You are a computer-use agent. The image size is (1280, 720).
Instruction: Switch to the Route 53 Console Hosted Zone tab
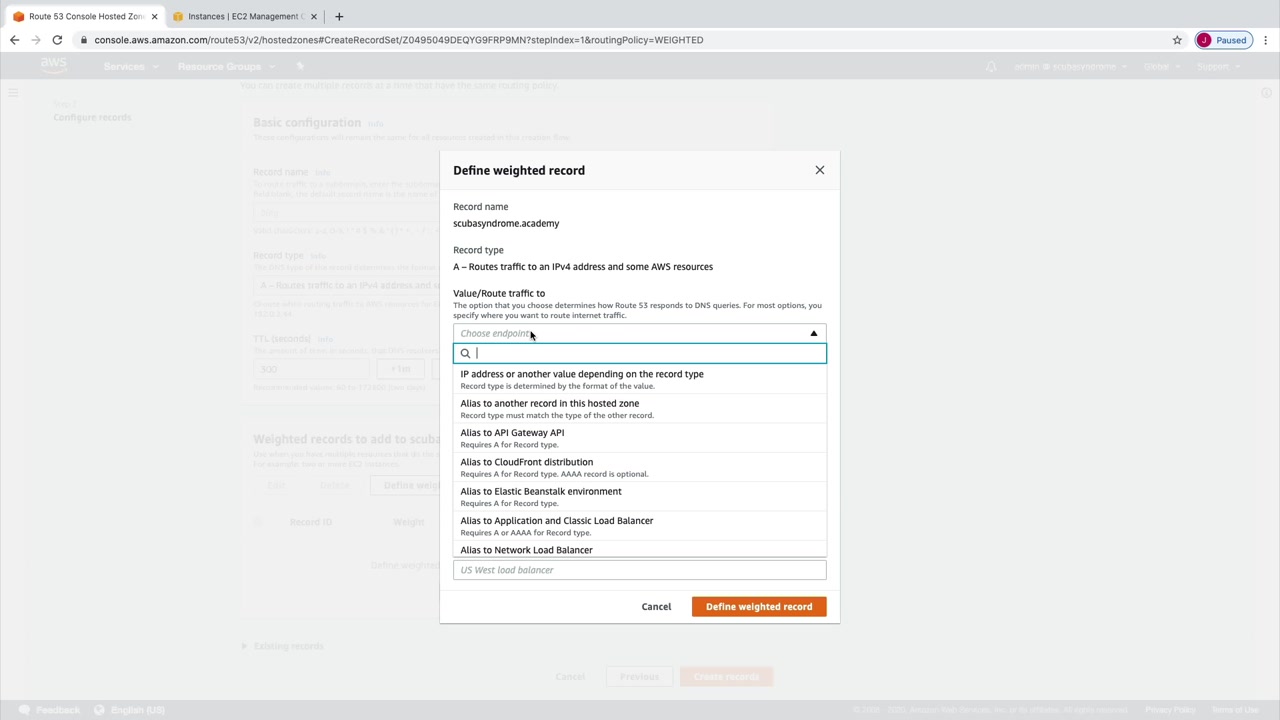[85, 16]
